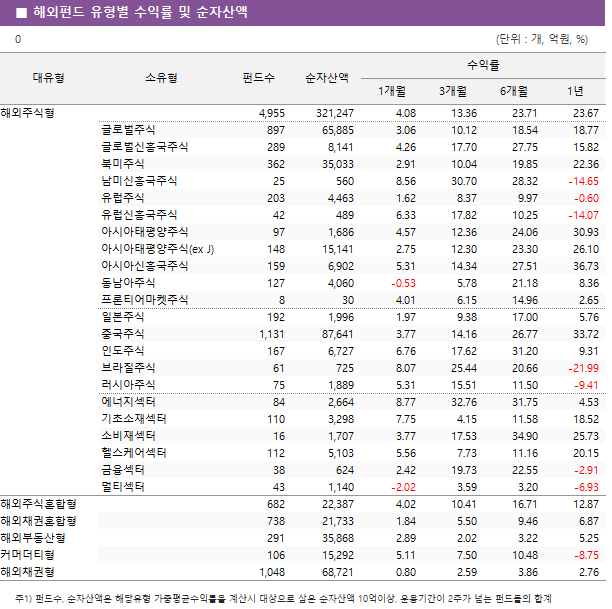Click the 수익률 group header

point(483,65)
